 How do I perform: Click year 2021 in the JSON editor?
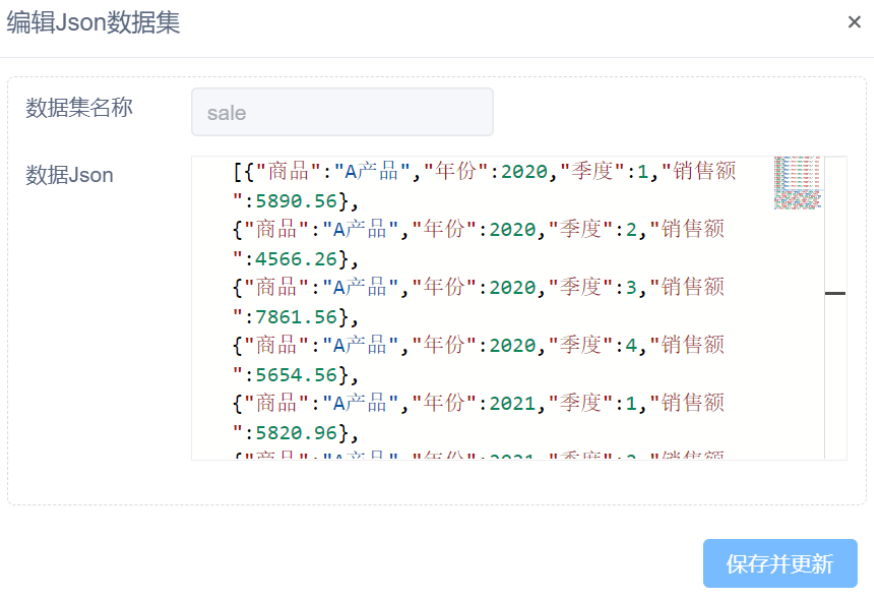pos(525,403)
